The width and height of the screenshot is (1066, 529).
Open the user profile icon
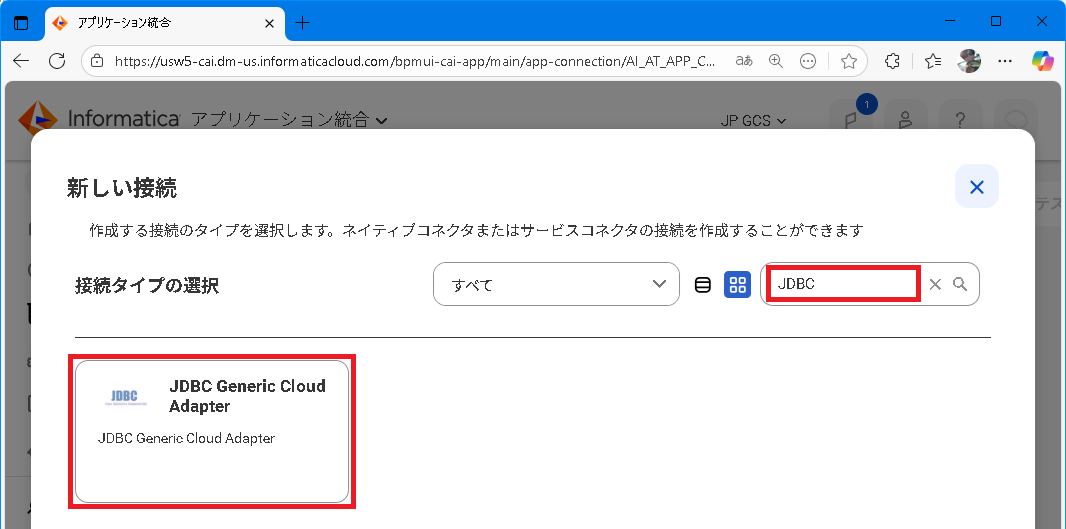[905, 121]
